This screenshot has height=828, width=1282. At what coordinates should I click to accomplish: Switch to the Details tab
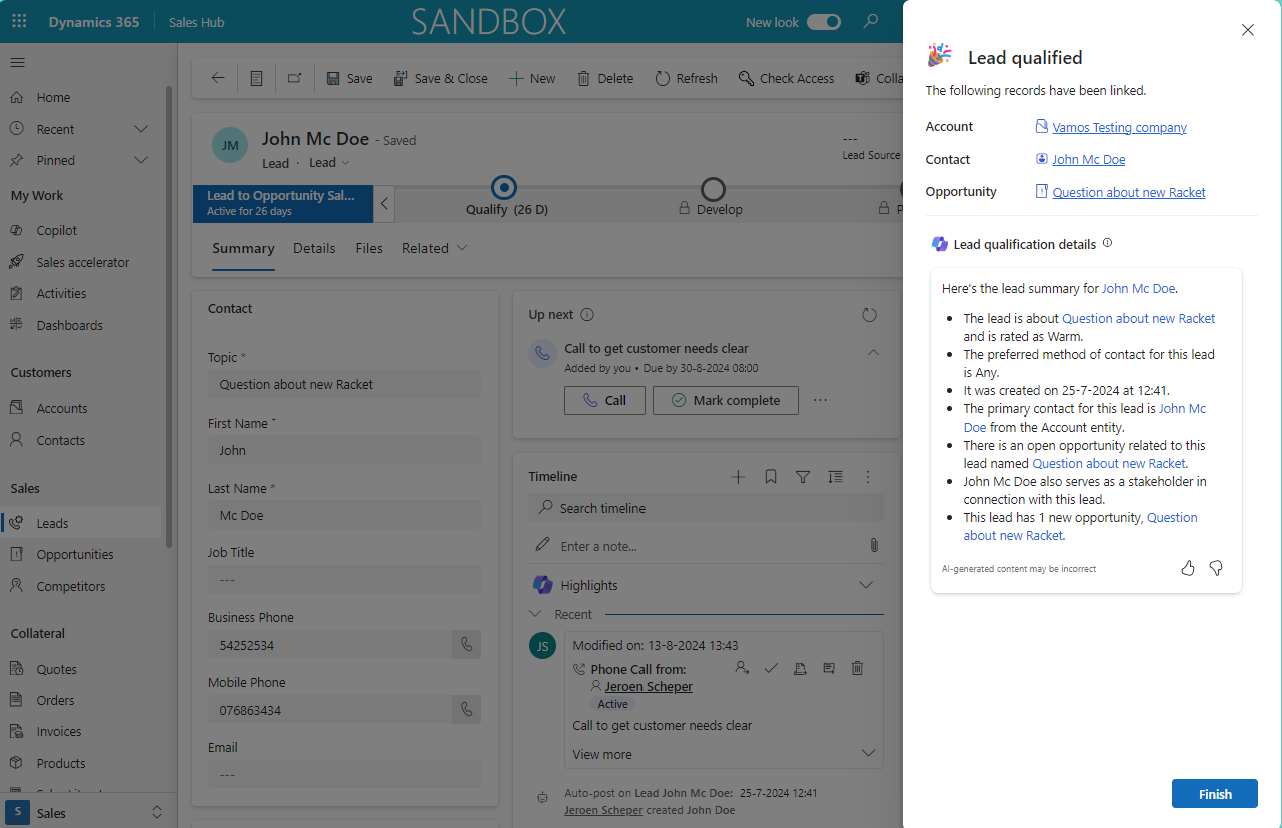click(314, 248)
